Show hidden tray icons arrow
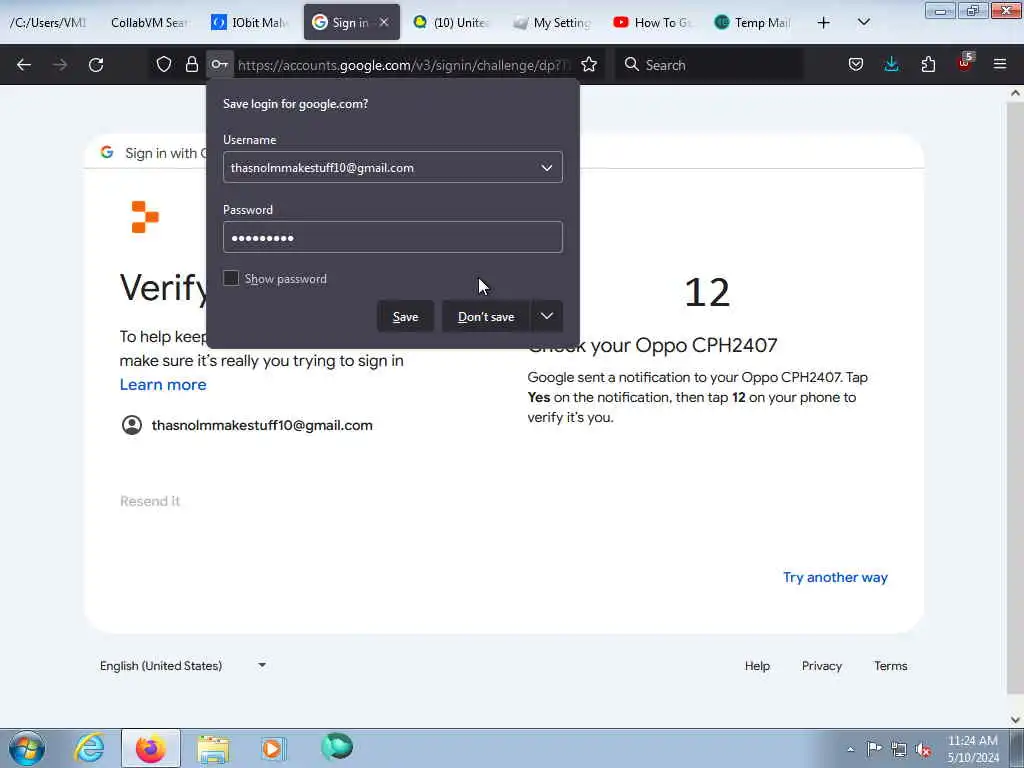The width and height of the screenshot is (1024, 768). (850, 749)
